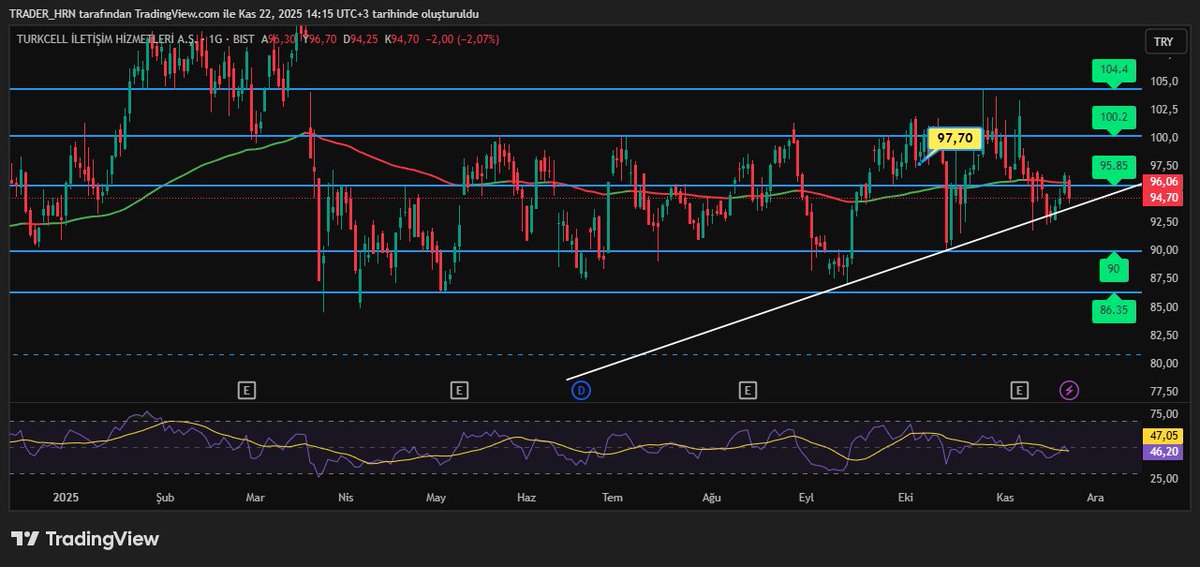The width and height of the screenshot is (1200, 567).
Task: Click the TRY currency button
Action: click(1163, 41)
